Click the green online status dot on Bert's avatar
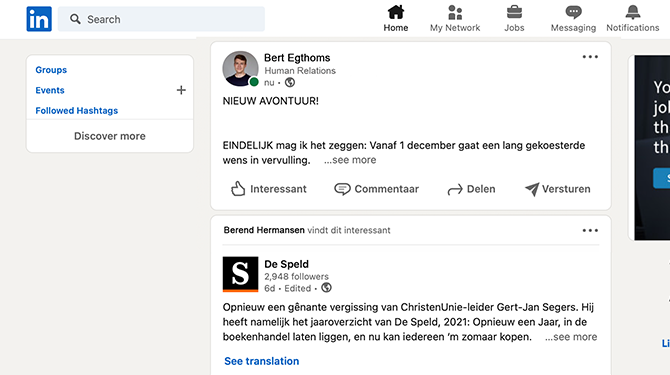Screen dimensions: 670x375 click(x=254, y=82)
